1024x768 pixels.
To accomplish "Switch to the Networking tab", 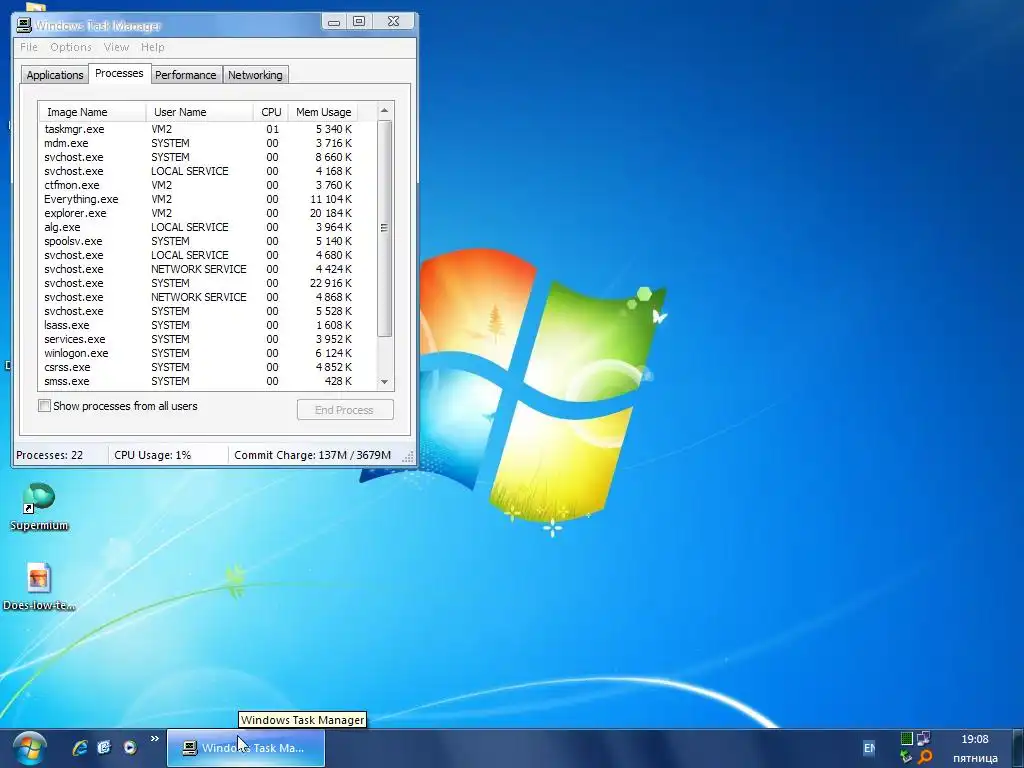I will pos(255,75).
